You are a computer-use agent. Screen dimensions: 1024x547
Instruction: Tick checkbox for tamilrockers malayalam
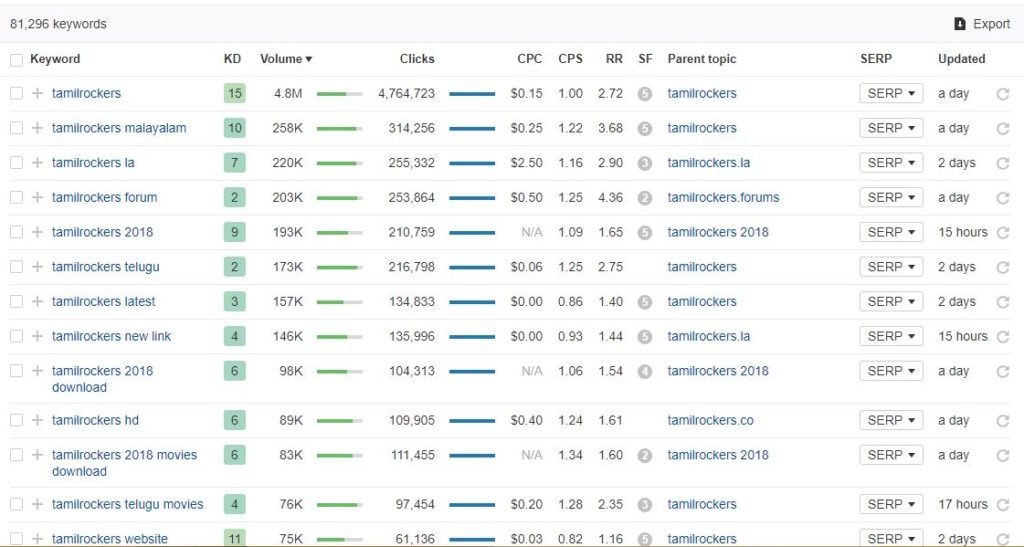coord(16,128)
